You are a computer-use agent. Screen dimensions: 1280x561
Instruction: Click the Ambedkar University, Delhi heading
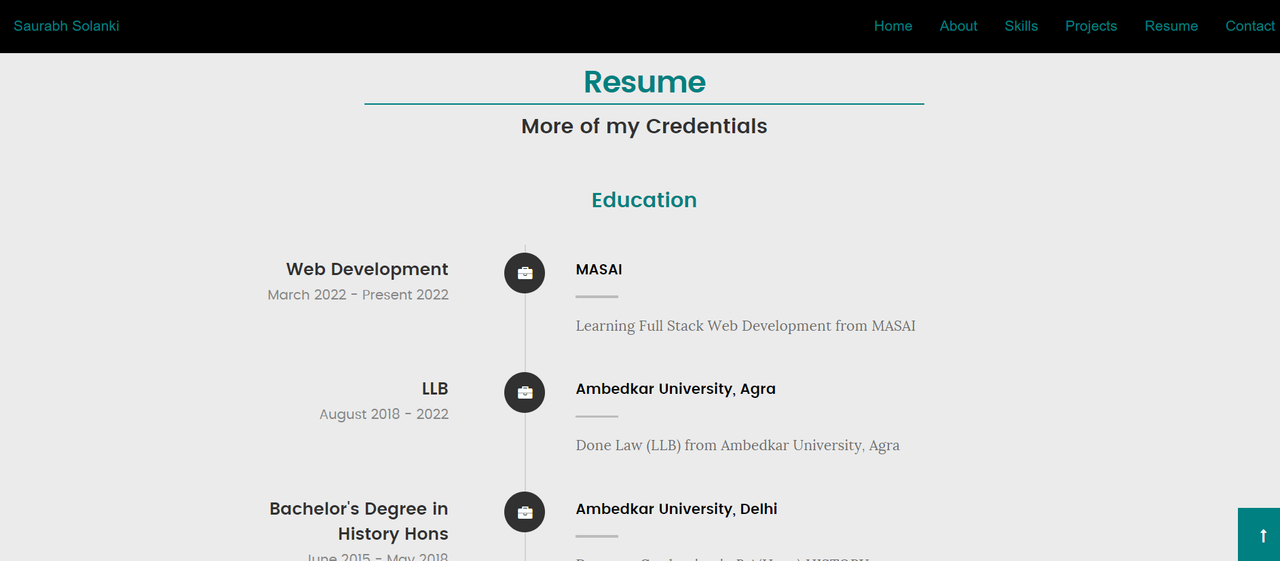(677, 509)
